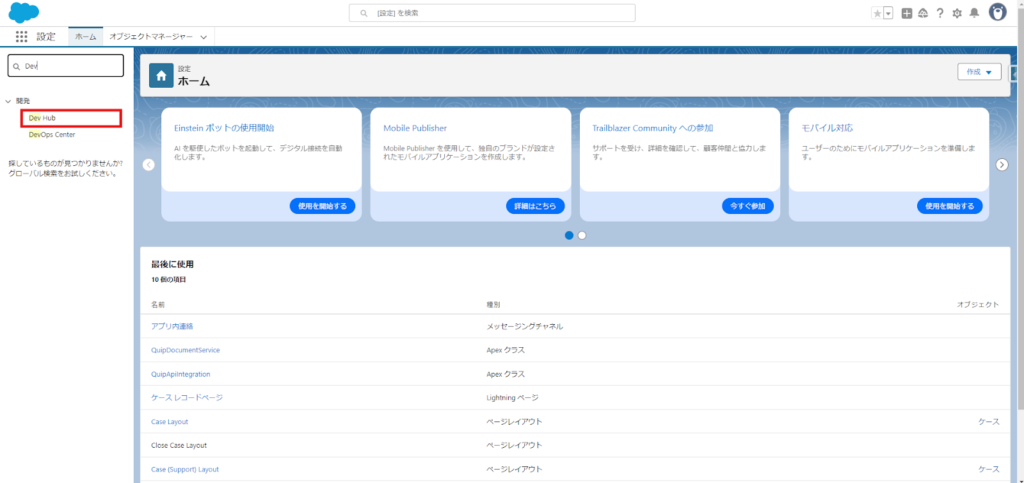Click ケース object link in Case (Support) Layout row

coord(988,469)
